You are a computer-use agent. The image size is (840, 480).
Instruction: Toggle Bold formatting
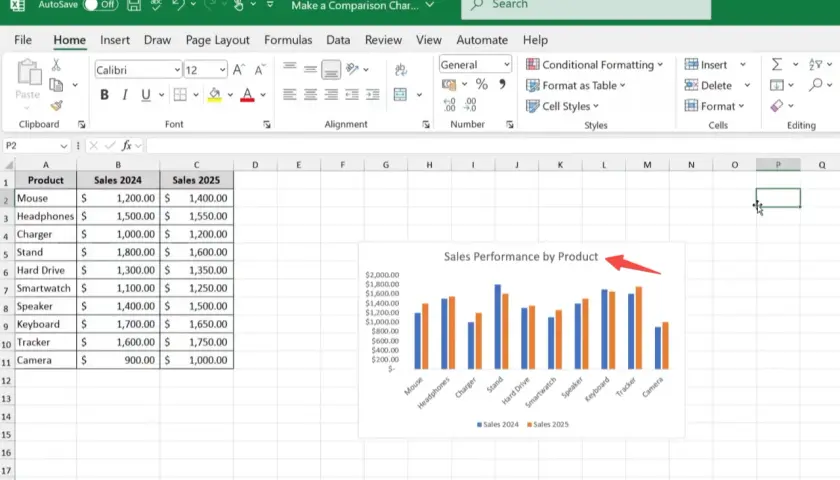coord(104,95)
